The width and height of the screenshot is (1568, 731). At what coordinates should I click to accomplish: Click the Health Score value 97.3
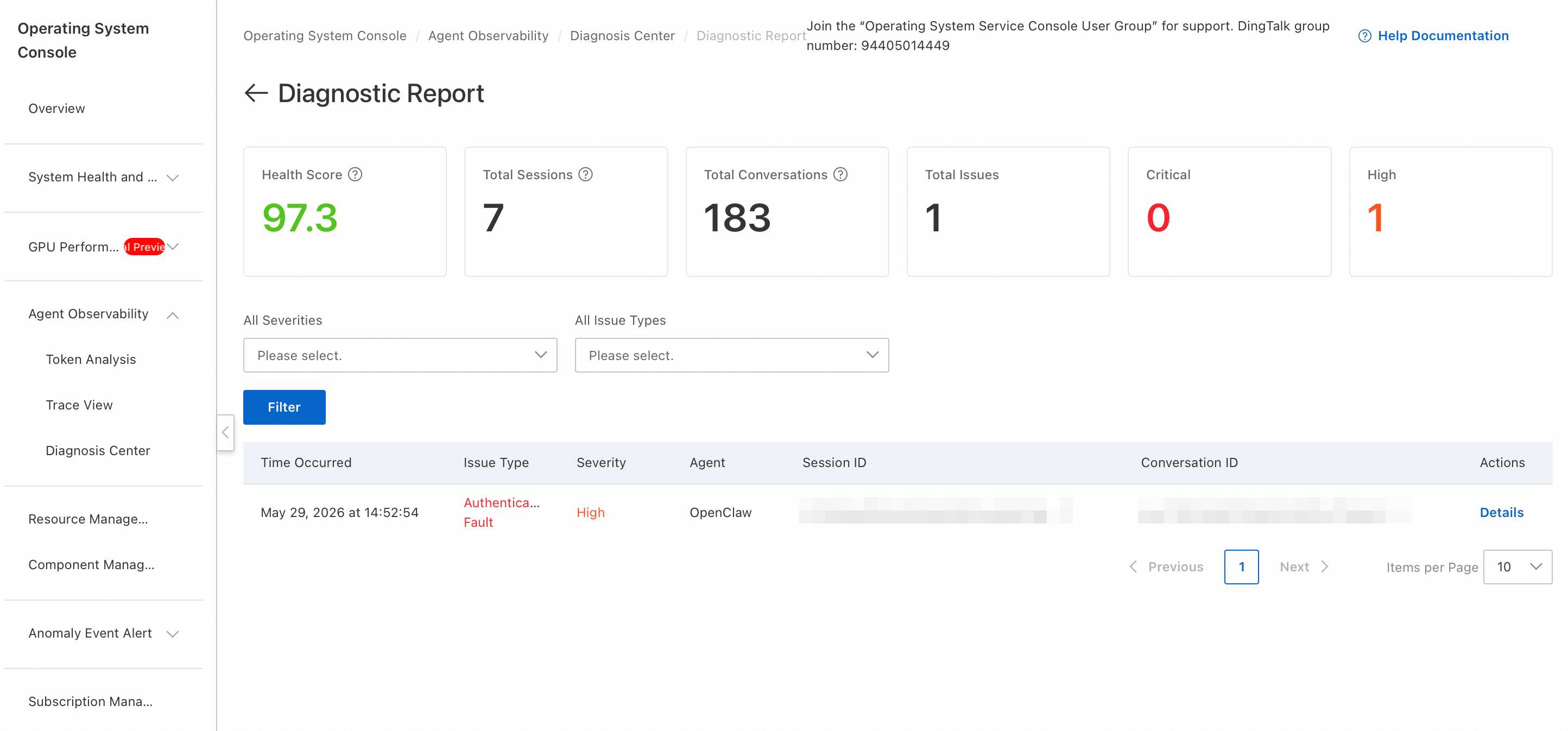click(x=300, y=218)
